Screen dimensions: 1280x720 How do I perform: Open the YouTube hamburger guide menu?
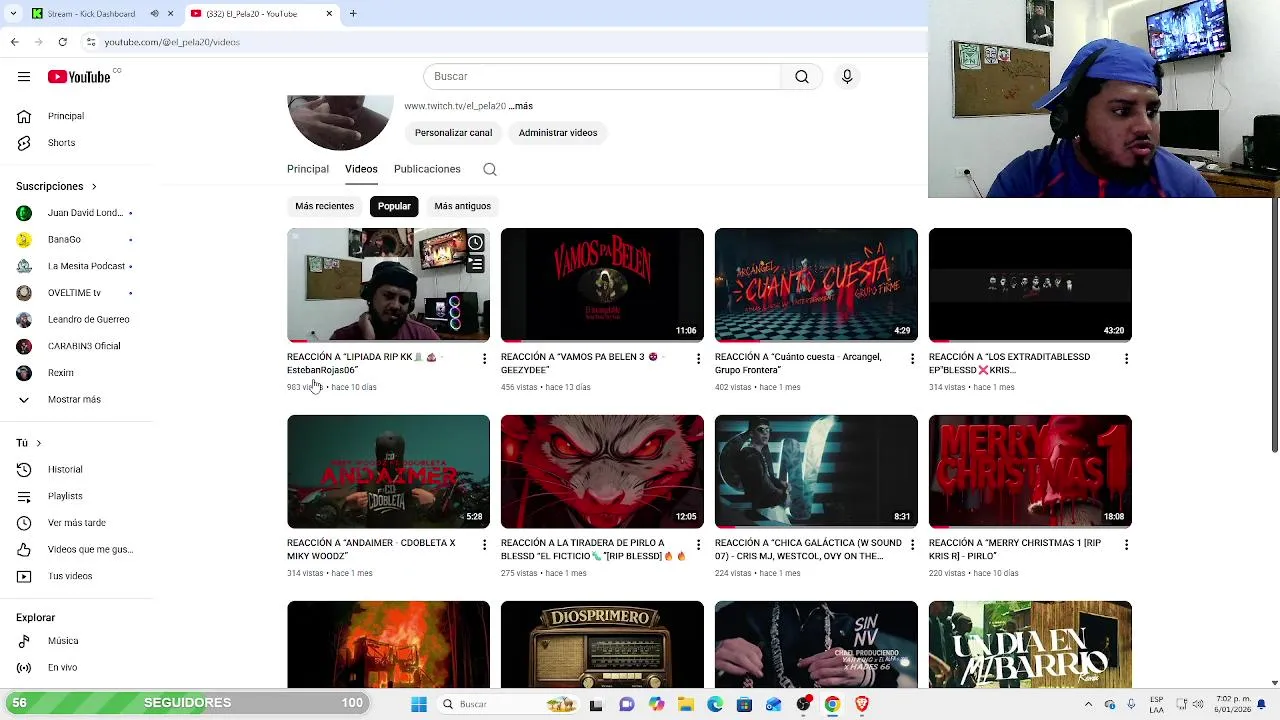(x=23, y=77)
